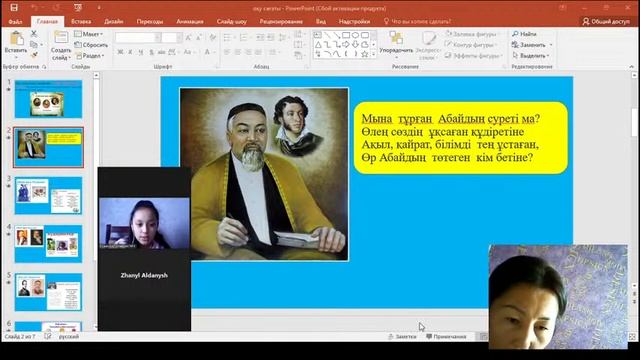This screenshot has height=360, width=640.
Task: Click the New Slide icon (Создать слайд)
Action: (61, 38)
